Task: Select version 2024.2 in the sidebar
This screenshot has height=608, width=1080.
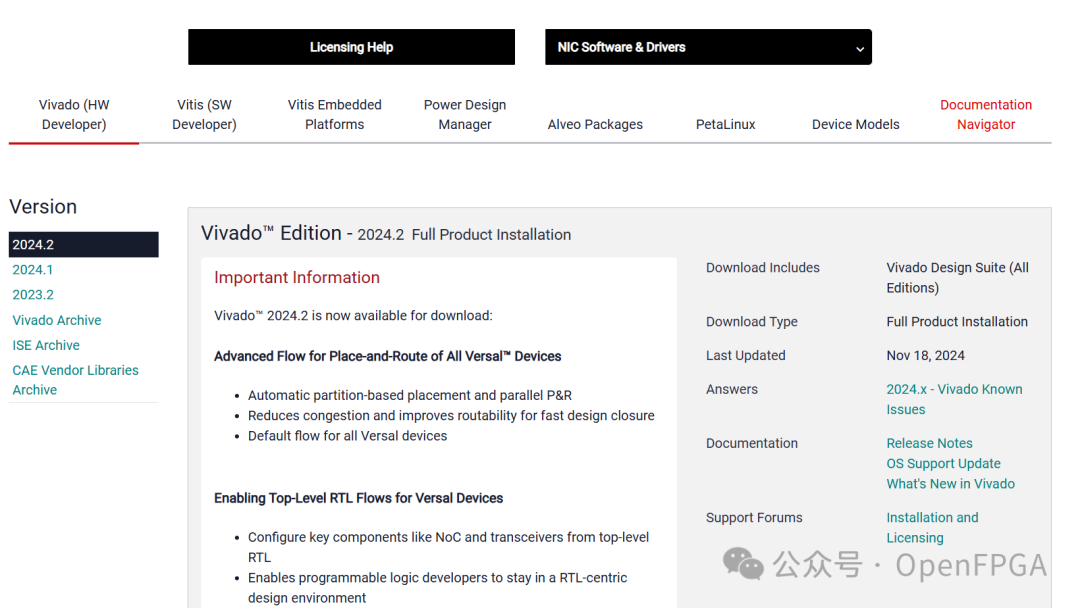Action: click(x=83, y=244)
